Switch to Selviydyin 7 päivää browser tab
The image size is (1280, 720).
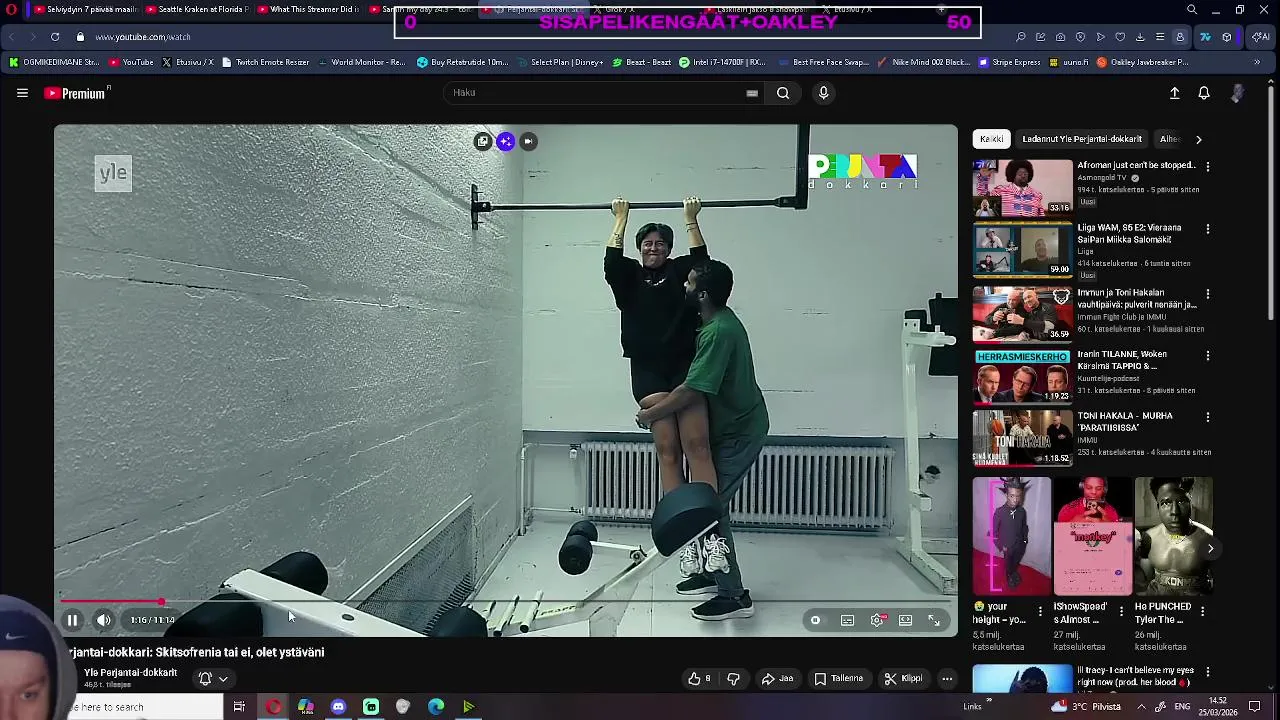85,10
